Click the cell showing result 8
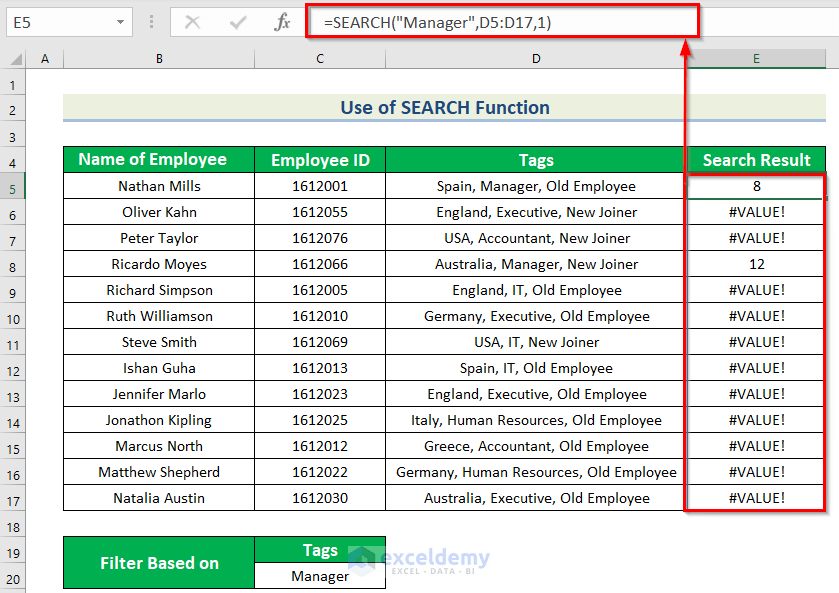This screenshot has height=593, width=839. (x=756, y=186)
